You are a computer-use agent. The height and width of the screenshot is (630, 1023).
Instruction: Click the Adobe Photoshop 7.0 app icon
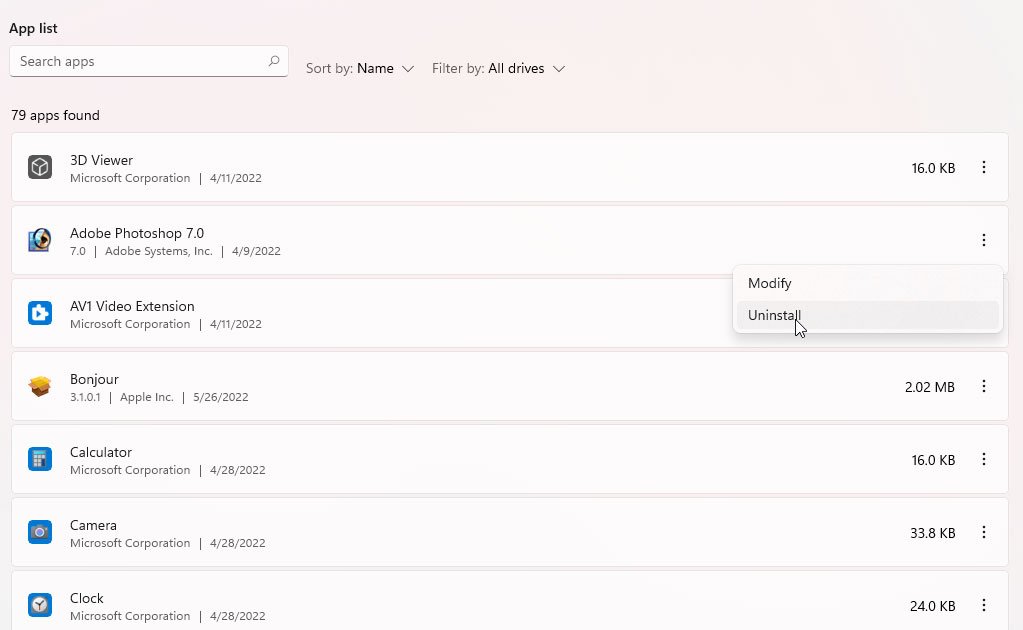40,241
